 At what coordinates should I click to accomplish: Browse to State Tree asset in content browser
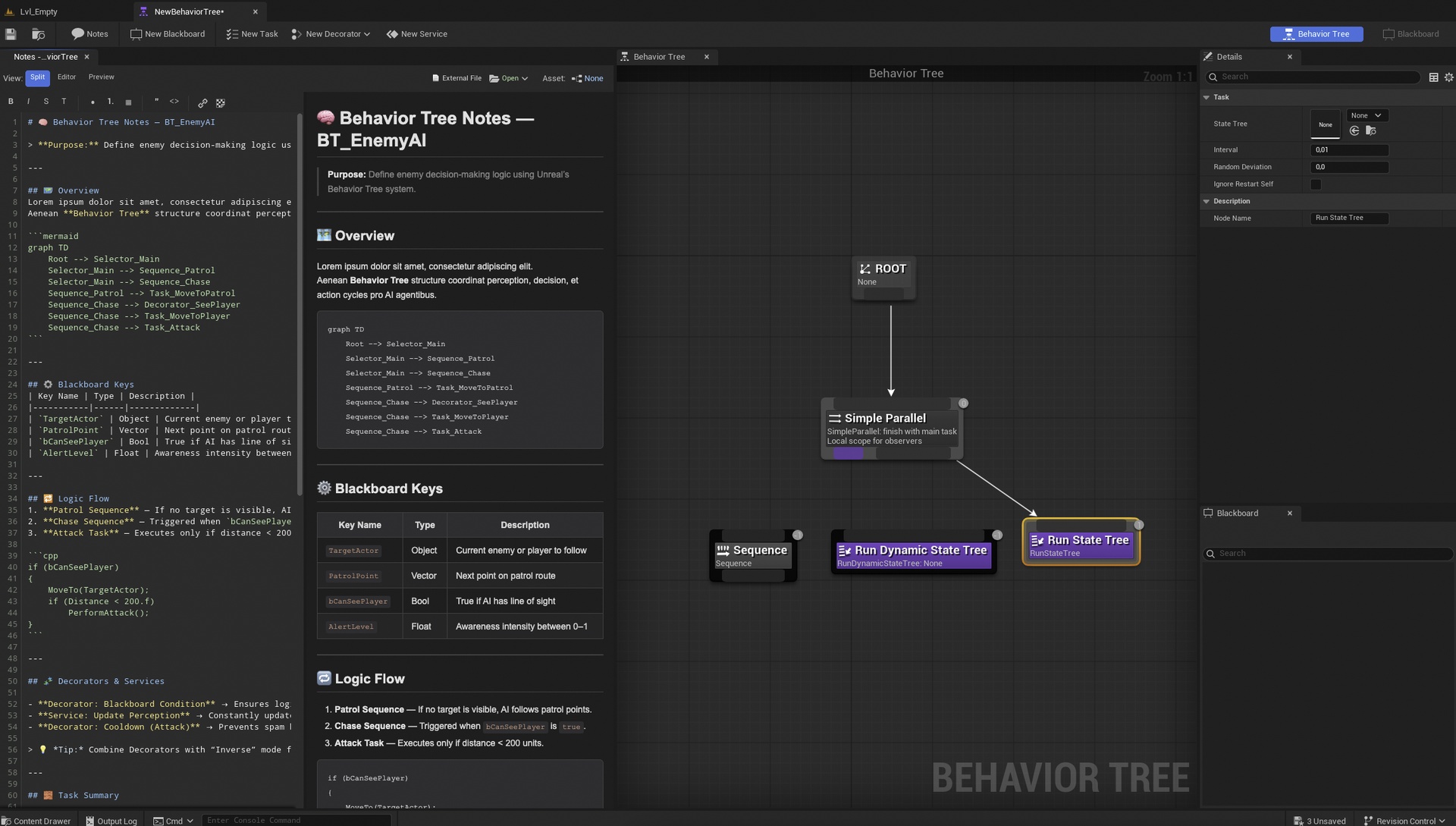tap(1371, 130)
